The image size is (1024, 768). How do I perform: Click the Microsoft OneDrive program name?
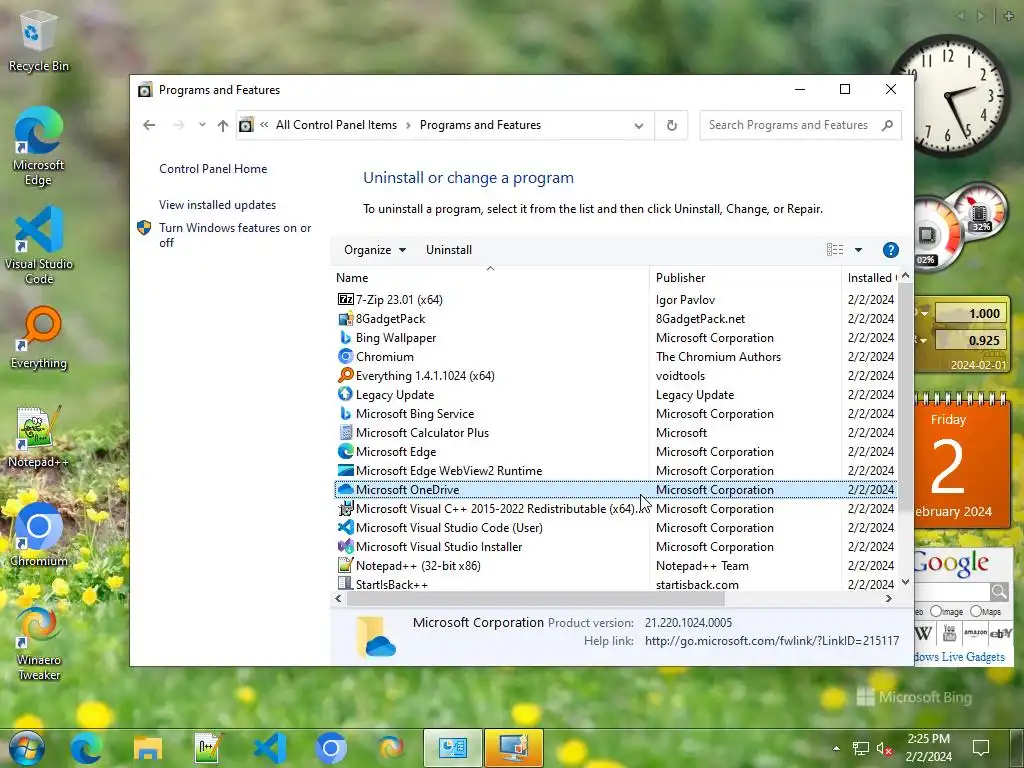tap(408, 490)
